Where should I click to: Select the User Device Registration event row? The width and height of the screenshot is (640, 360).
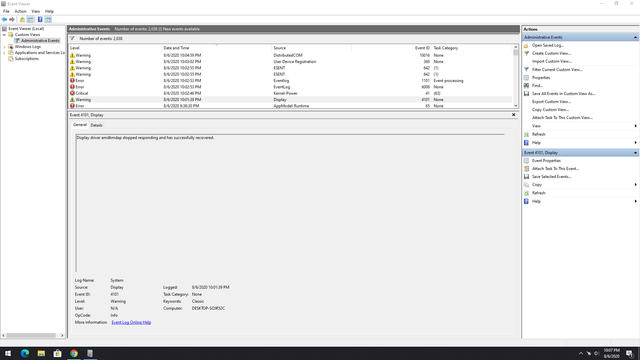click(290, 62)
